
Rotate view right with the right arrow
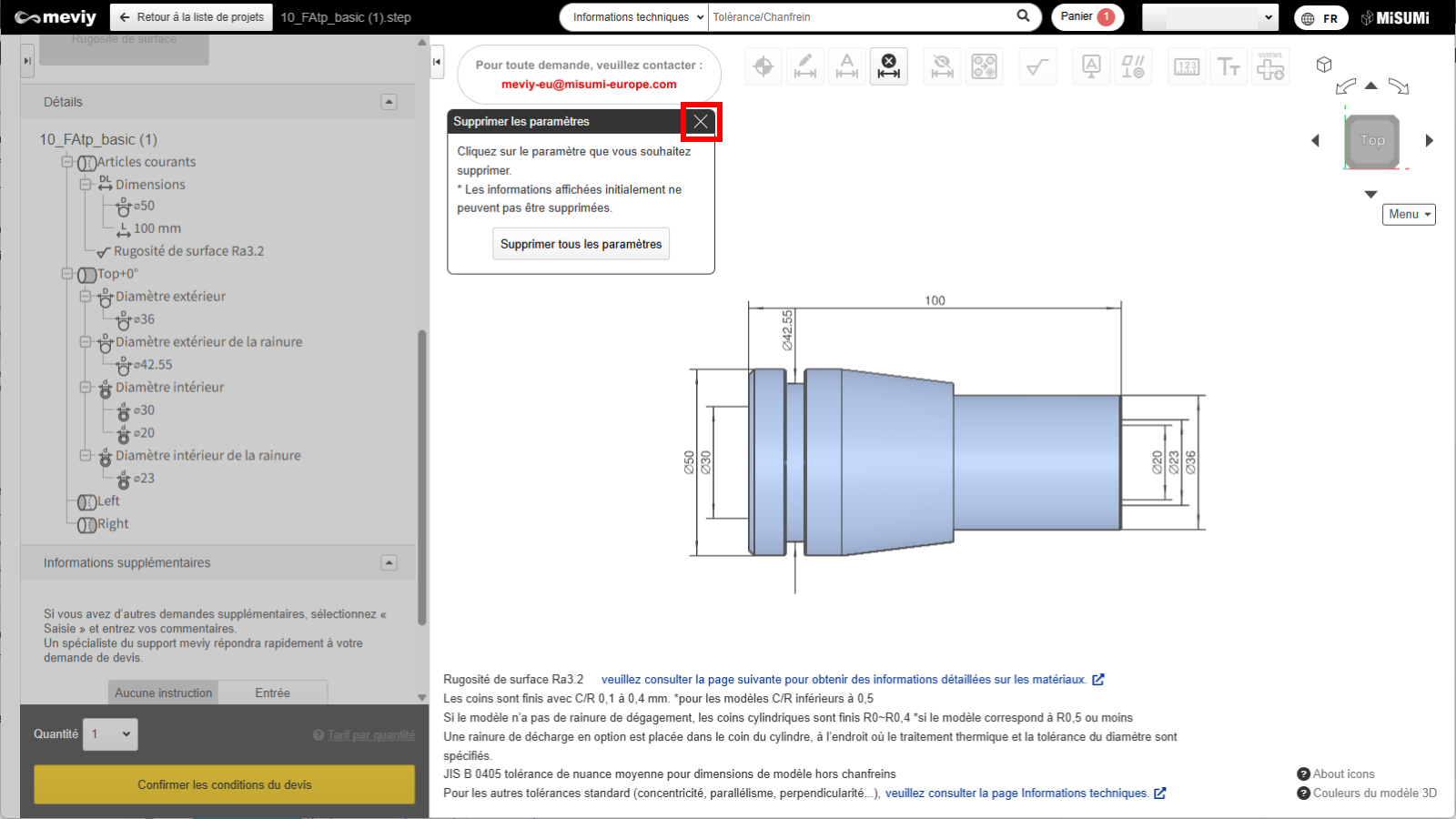click(x=1429, y=141)
